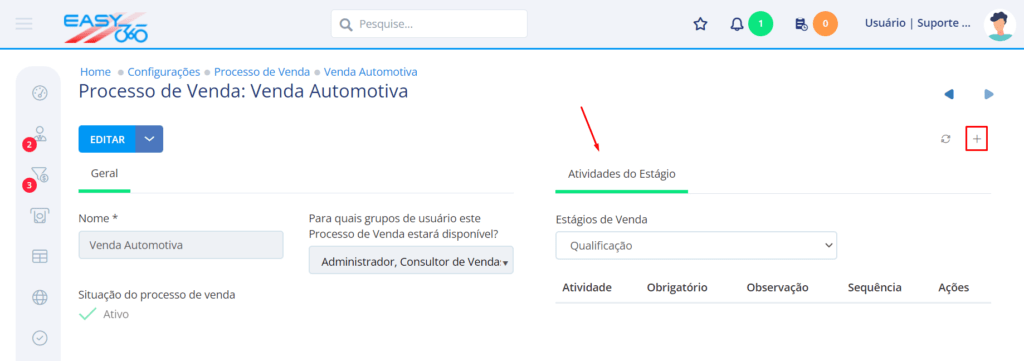Select the Atividades do Estágio tab
Screen dimensions: 1024x361
point(622,174)
